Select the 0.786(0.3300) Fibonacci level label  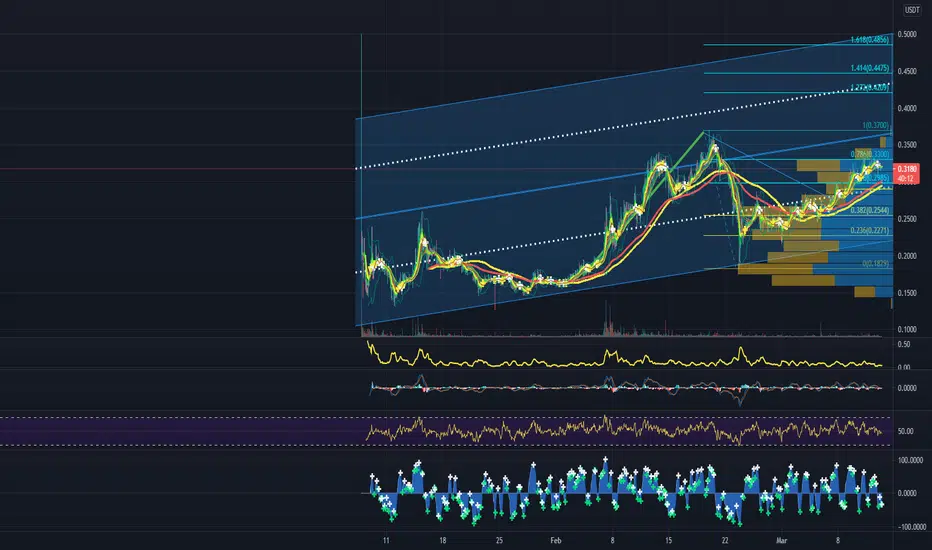[870, 155]
